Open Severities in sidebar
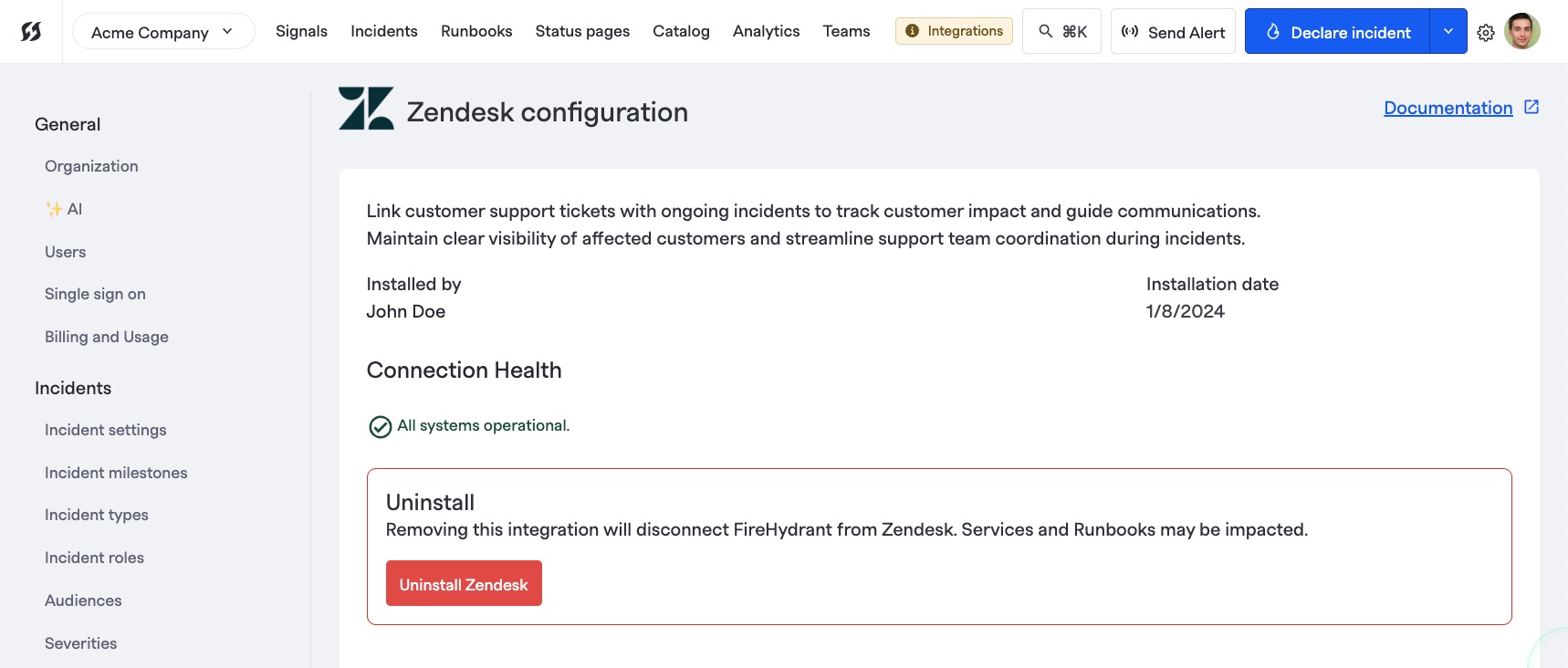Image resolution: width=1568 pixels, height=668 pixels. click(x=80, y=643)
